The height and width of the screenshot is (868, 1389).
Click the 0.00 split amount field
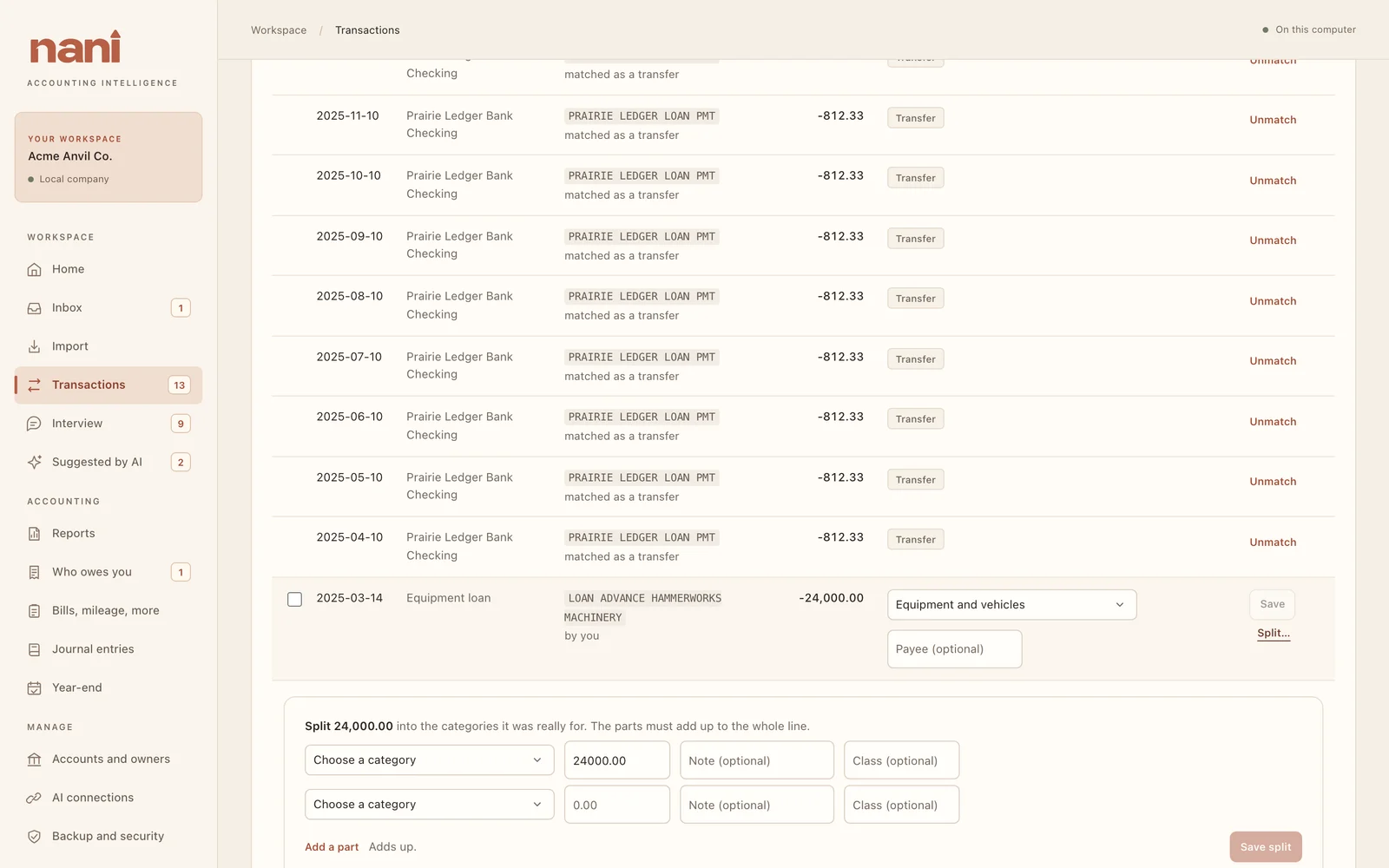pos(617,805)
